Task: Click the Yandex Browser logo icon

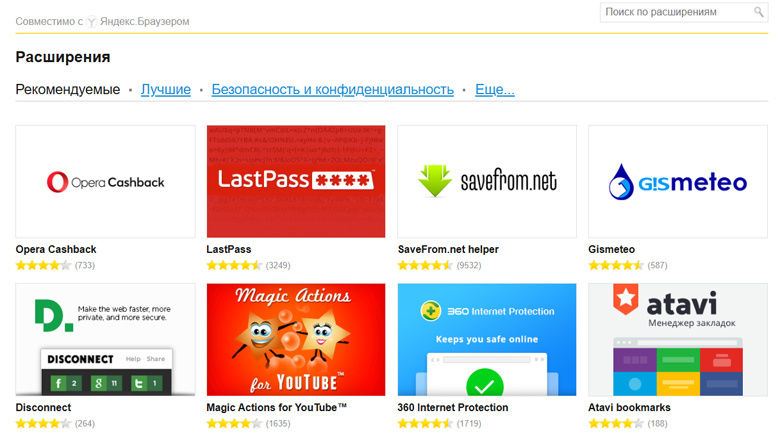Action: [x=92, y=21]
